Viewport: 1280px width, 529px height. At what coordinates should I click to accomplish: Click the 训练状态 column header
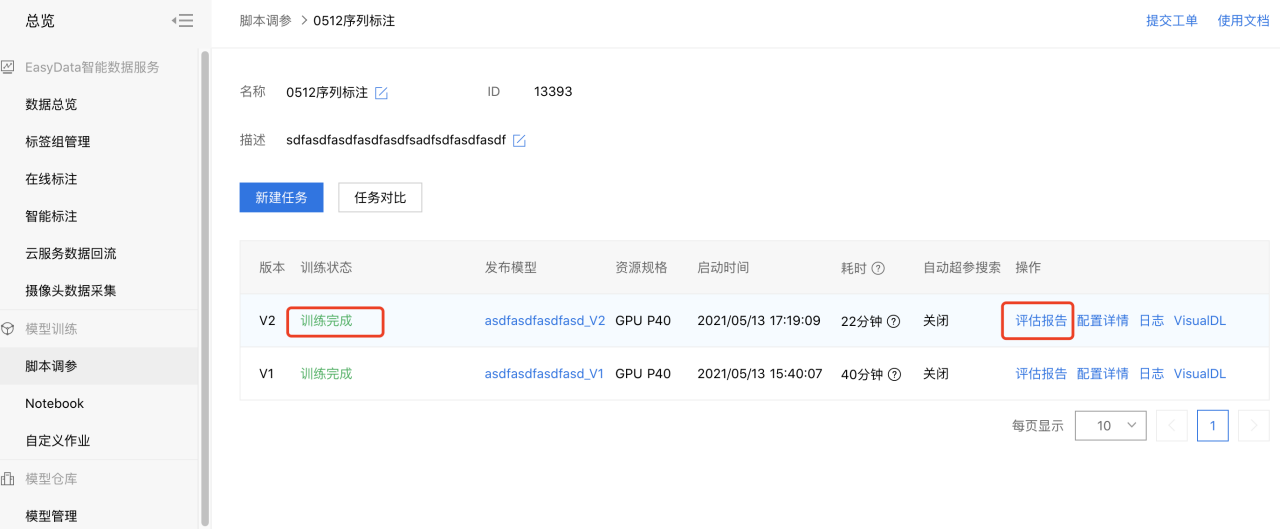coord(327,268)
